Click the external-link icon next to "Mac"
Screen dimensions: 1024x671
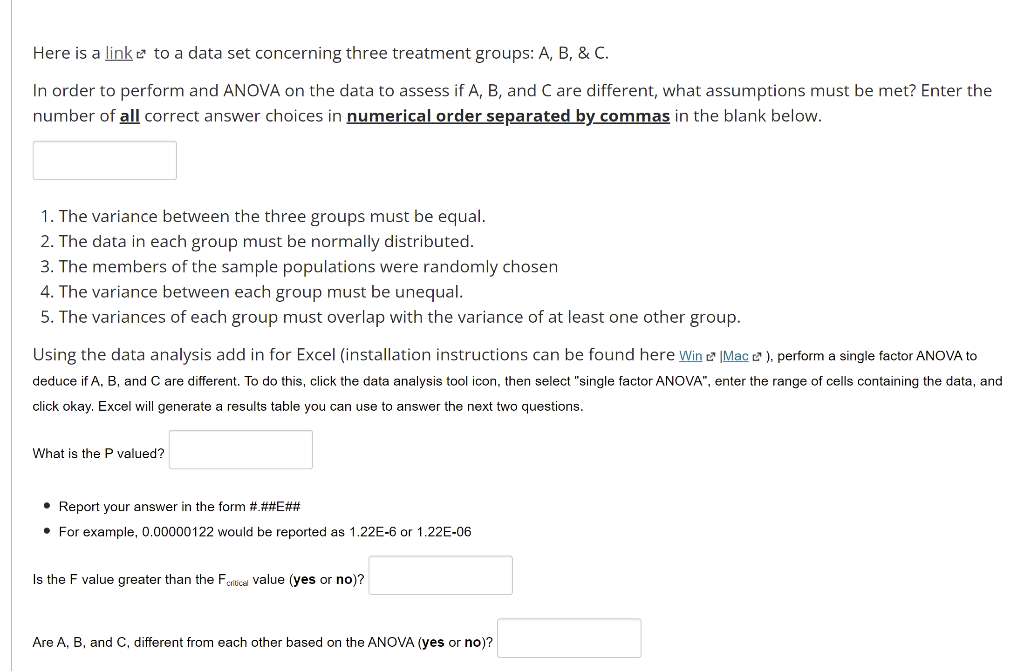coord(757,356)
